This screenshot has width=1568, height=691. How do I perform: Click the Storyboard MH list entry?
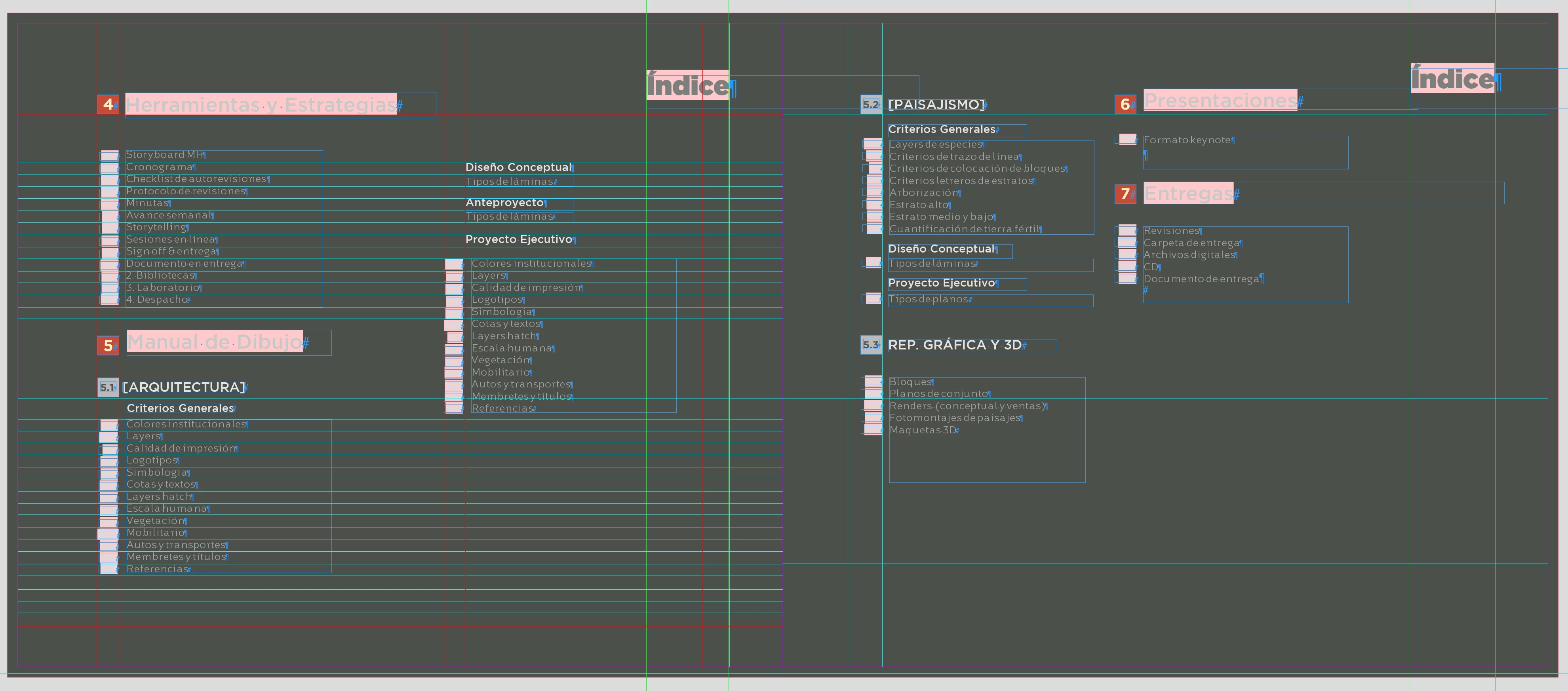(164, 155)
